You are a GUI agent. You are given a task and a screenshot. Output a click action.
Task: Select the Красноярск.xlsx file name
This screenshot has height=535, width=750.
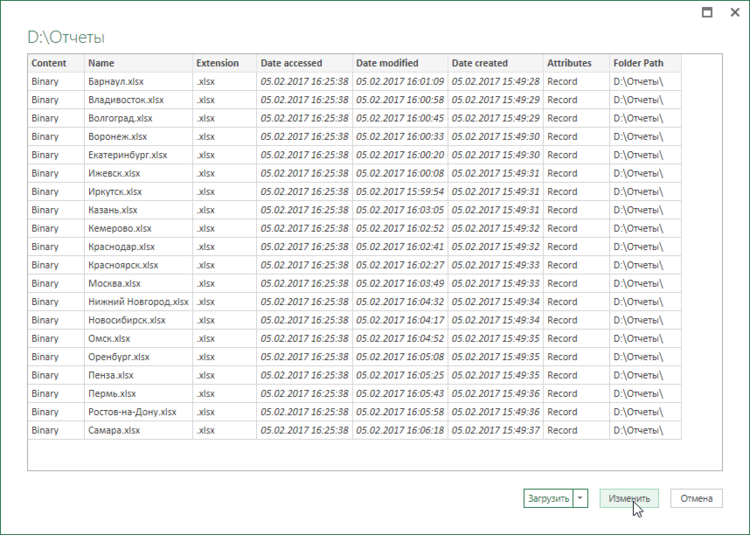pyautogui.click(x=123, y=265)
